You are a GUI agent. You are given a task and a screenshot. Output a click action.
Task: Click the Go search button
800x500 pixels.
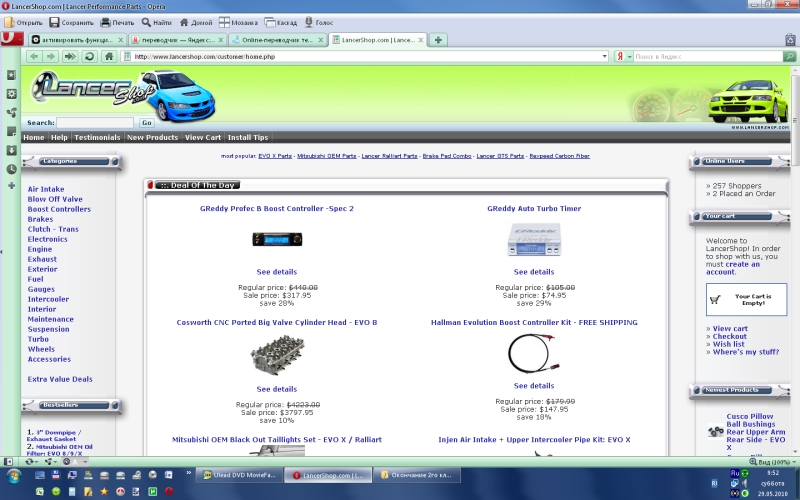tap(147, 122)
